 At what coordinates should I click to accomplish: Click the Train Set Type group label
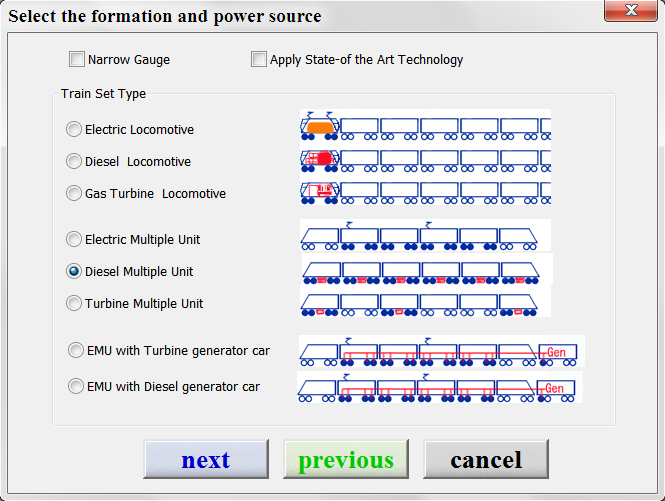point(103,93)
